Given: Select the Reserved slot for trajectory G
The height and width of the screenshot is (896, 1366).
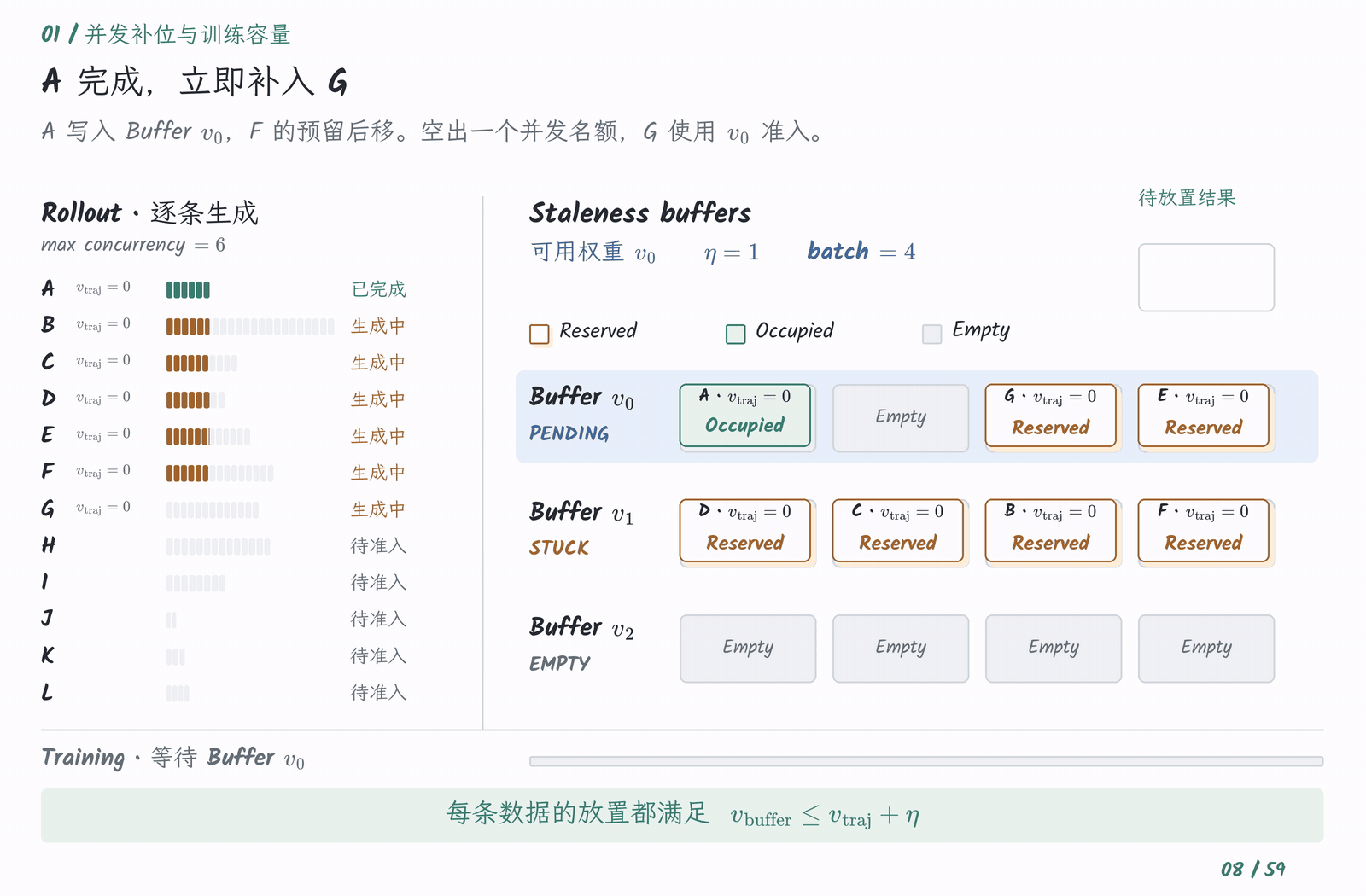Looking at the screenshot, I should [1051, 416].
